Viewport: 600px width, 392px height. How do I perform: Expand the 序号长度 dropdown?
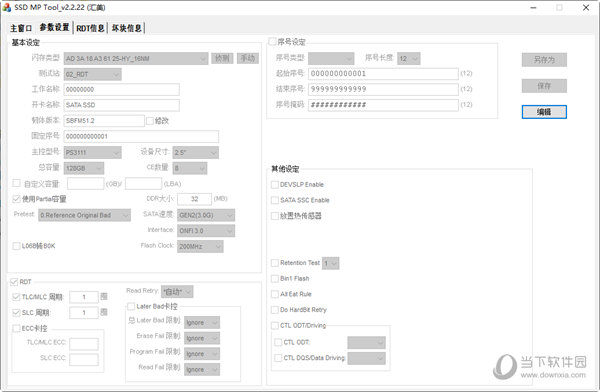coord(409,59)
